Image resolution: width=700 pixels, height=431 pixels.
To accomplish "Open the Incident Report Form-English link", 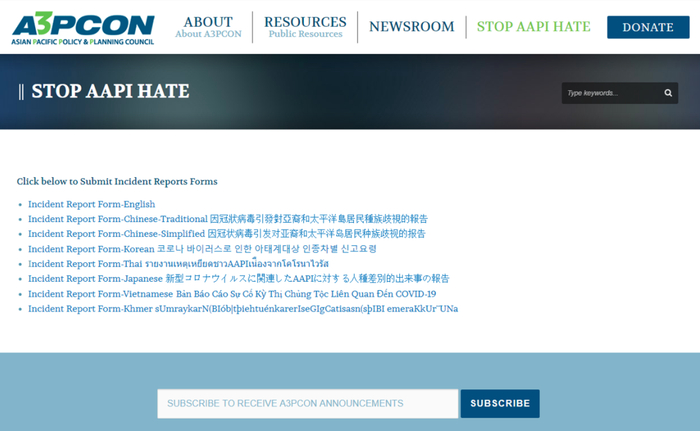I will coord(92,204).
